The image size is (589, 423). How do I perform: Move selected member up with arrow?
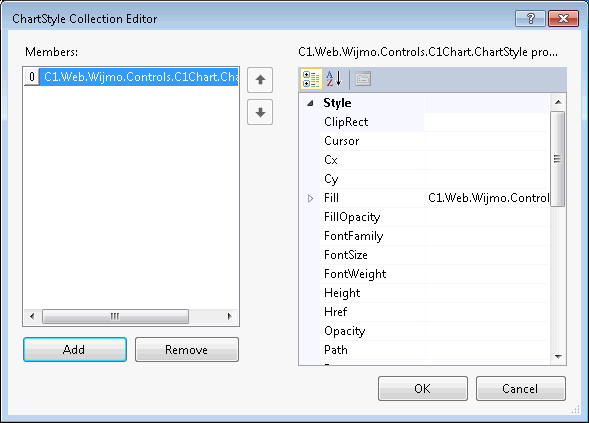click(260, 80)
